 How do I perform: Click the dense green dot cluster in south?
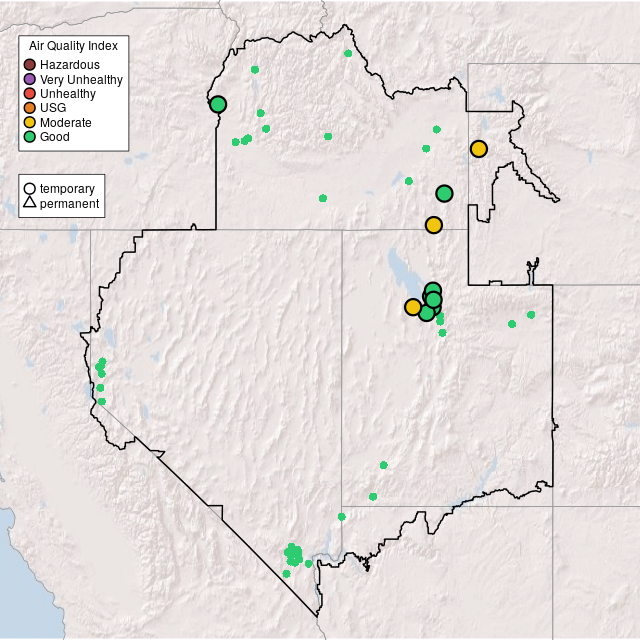pyautogui.click(x=293, y=554)
